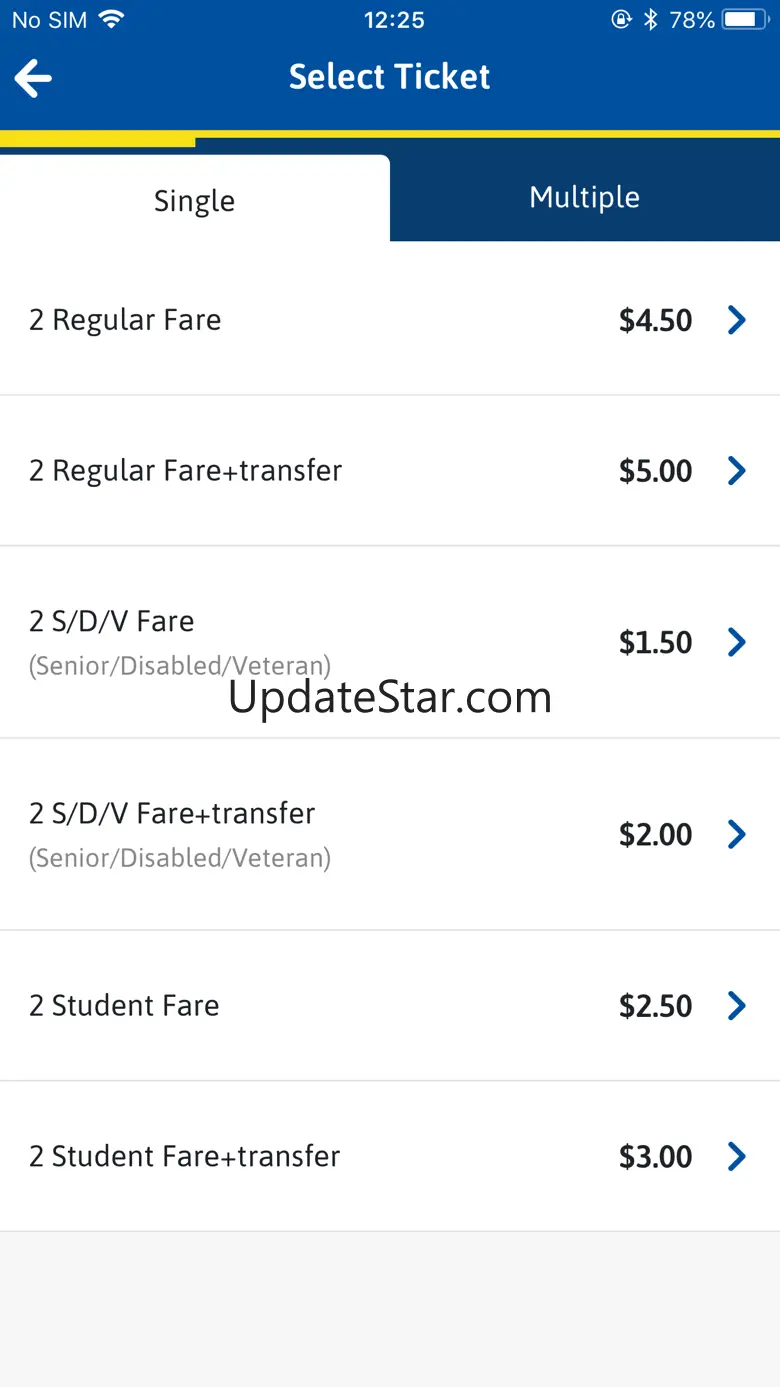Viewport: 780px width, 1387px height.
Task: Tap chevron for $3.00 Student Fare+transfer
Action: [737, 1157]
